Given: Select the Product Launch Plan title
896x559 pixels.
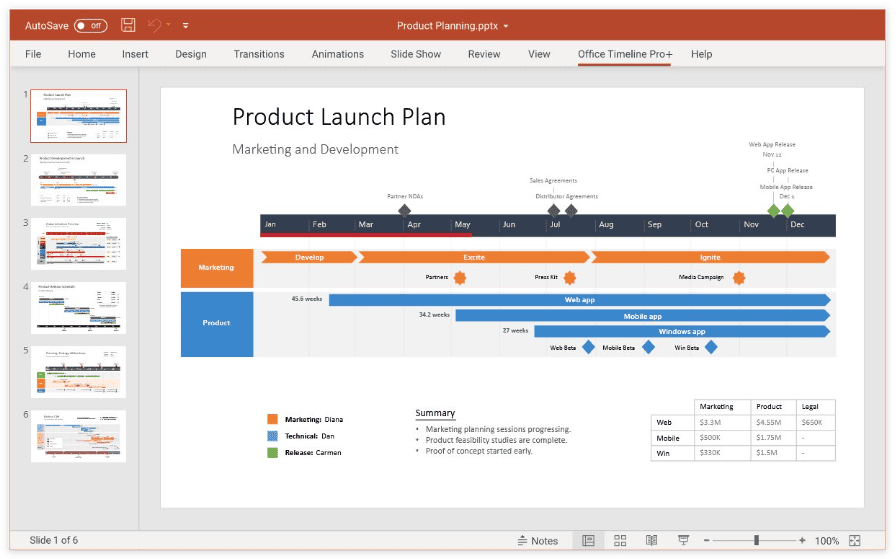Looking at the screenshot, I should (339, 117).
